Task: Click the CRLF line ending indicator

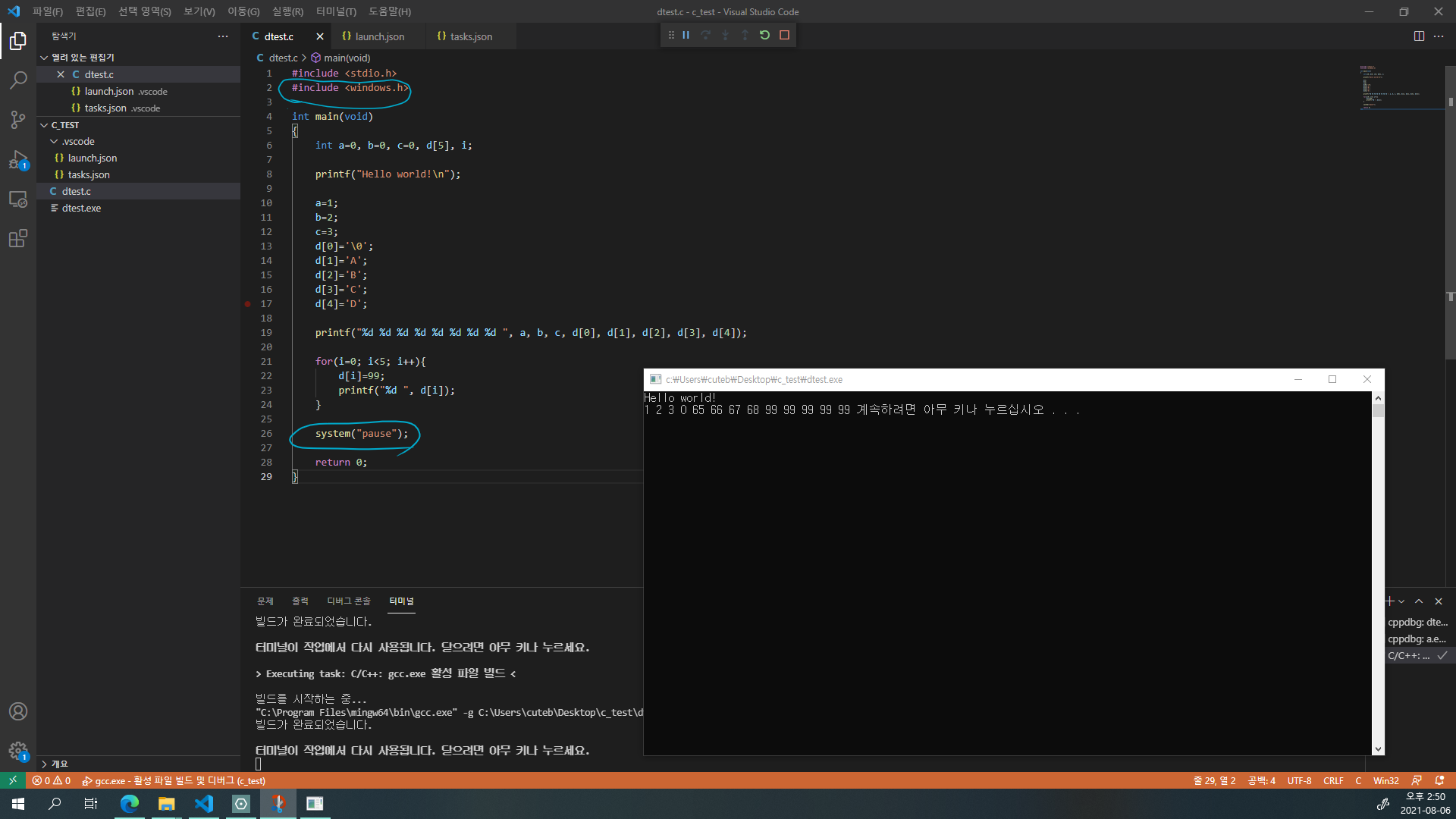Action: point(1332,780)
